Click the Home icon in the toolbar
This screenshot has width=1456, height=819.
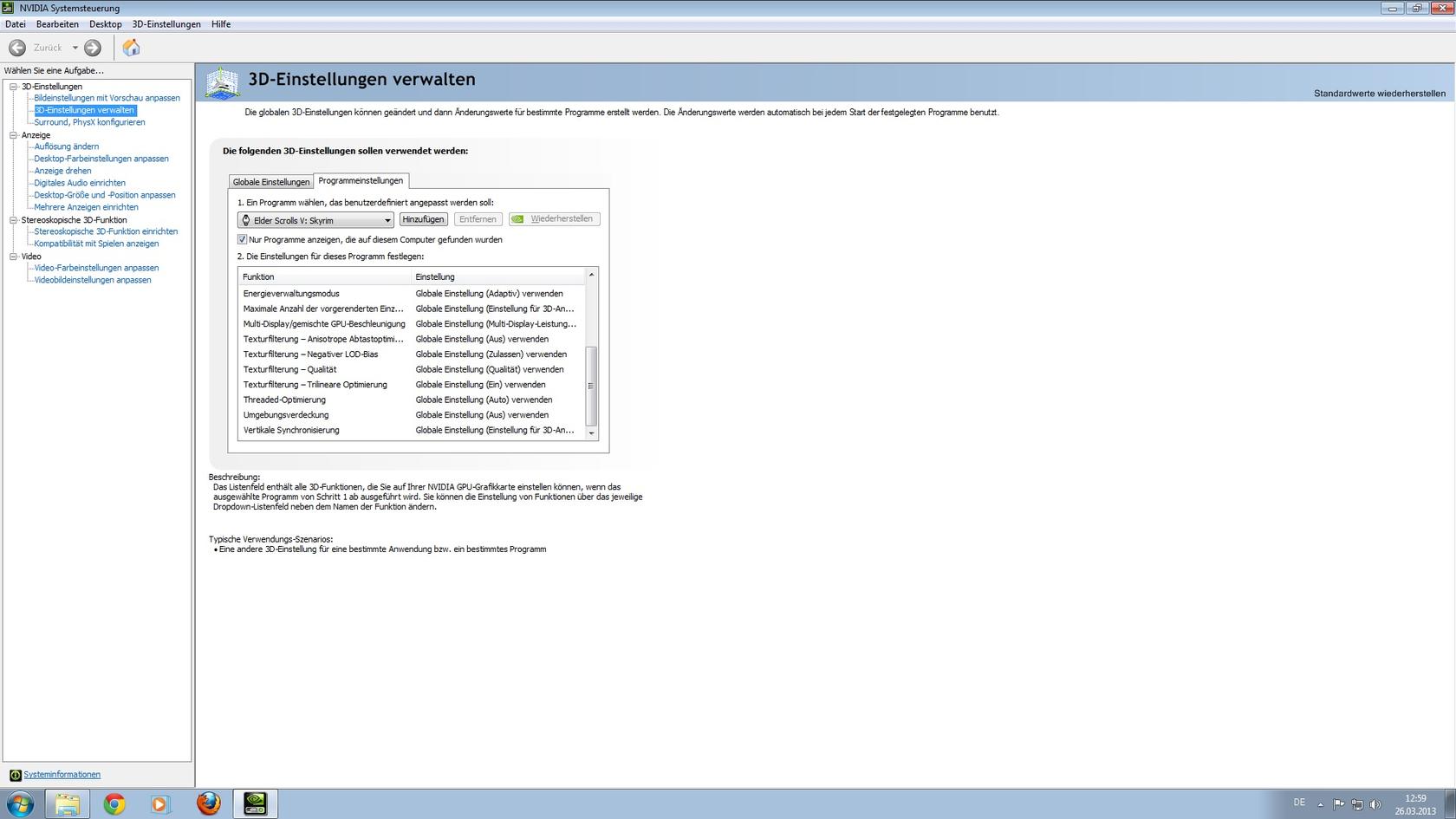(x=131, y=48)
